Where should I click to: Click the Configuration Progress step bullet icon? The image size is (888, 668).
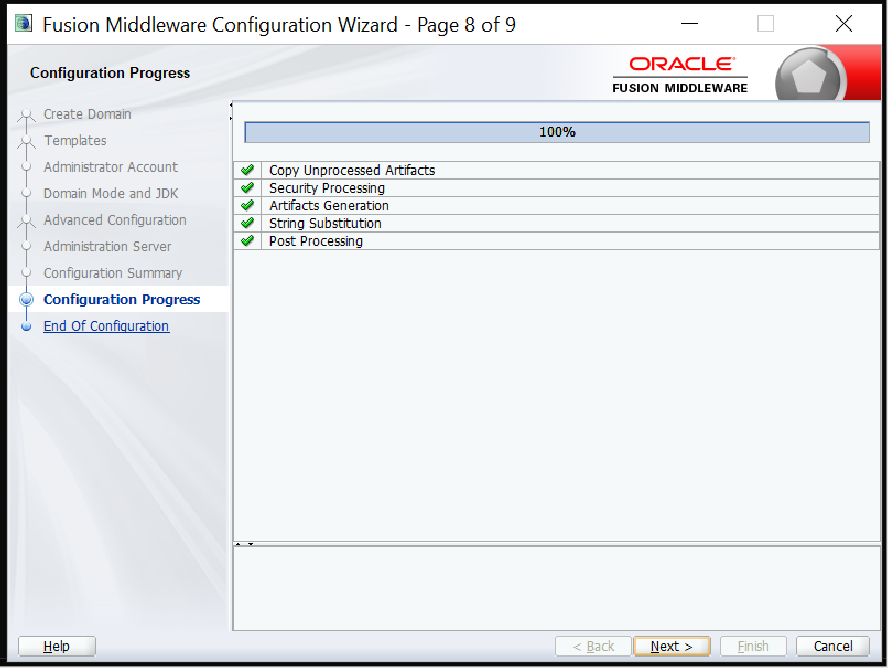(27, 300)
